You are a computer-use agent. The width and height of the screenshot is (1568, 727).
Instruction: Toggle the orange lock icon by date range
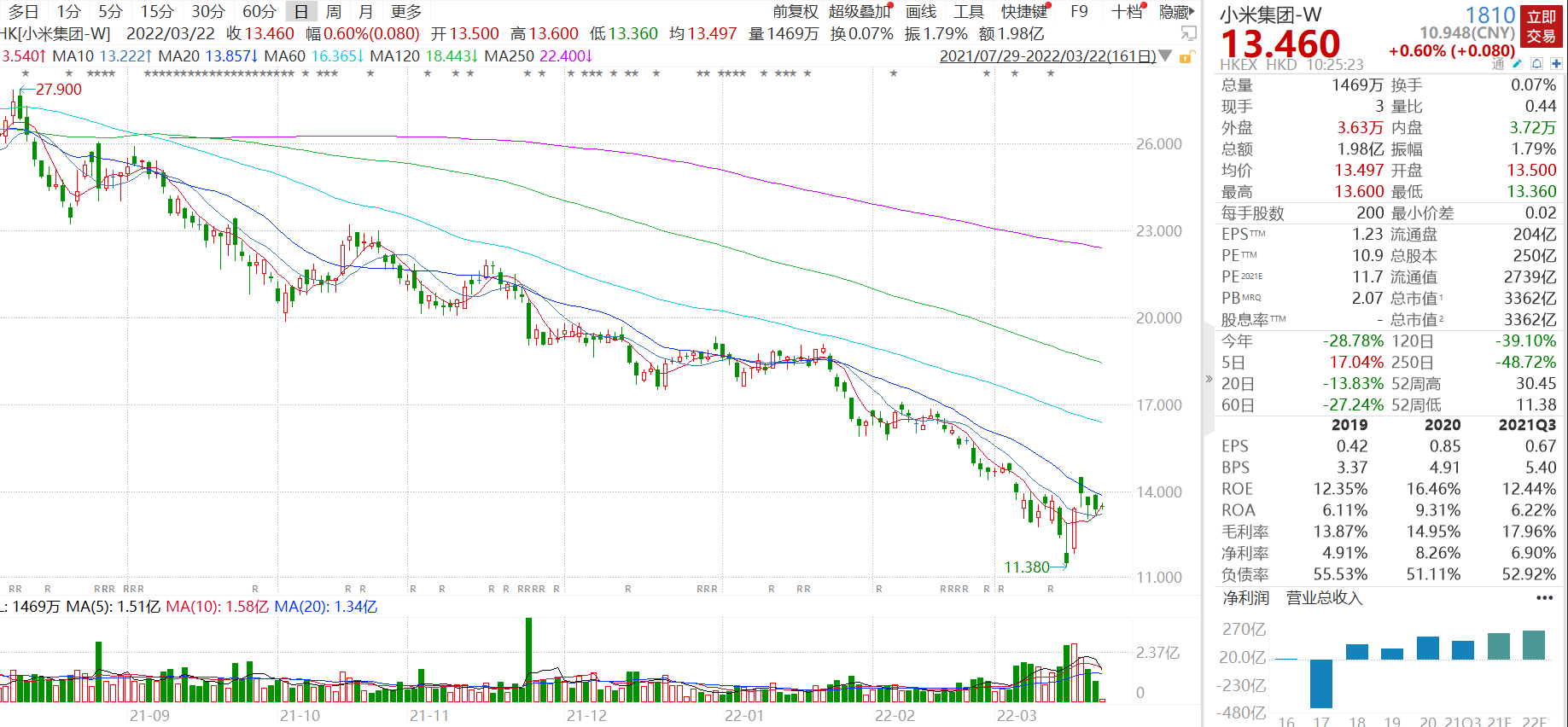(1186, 57)
